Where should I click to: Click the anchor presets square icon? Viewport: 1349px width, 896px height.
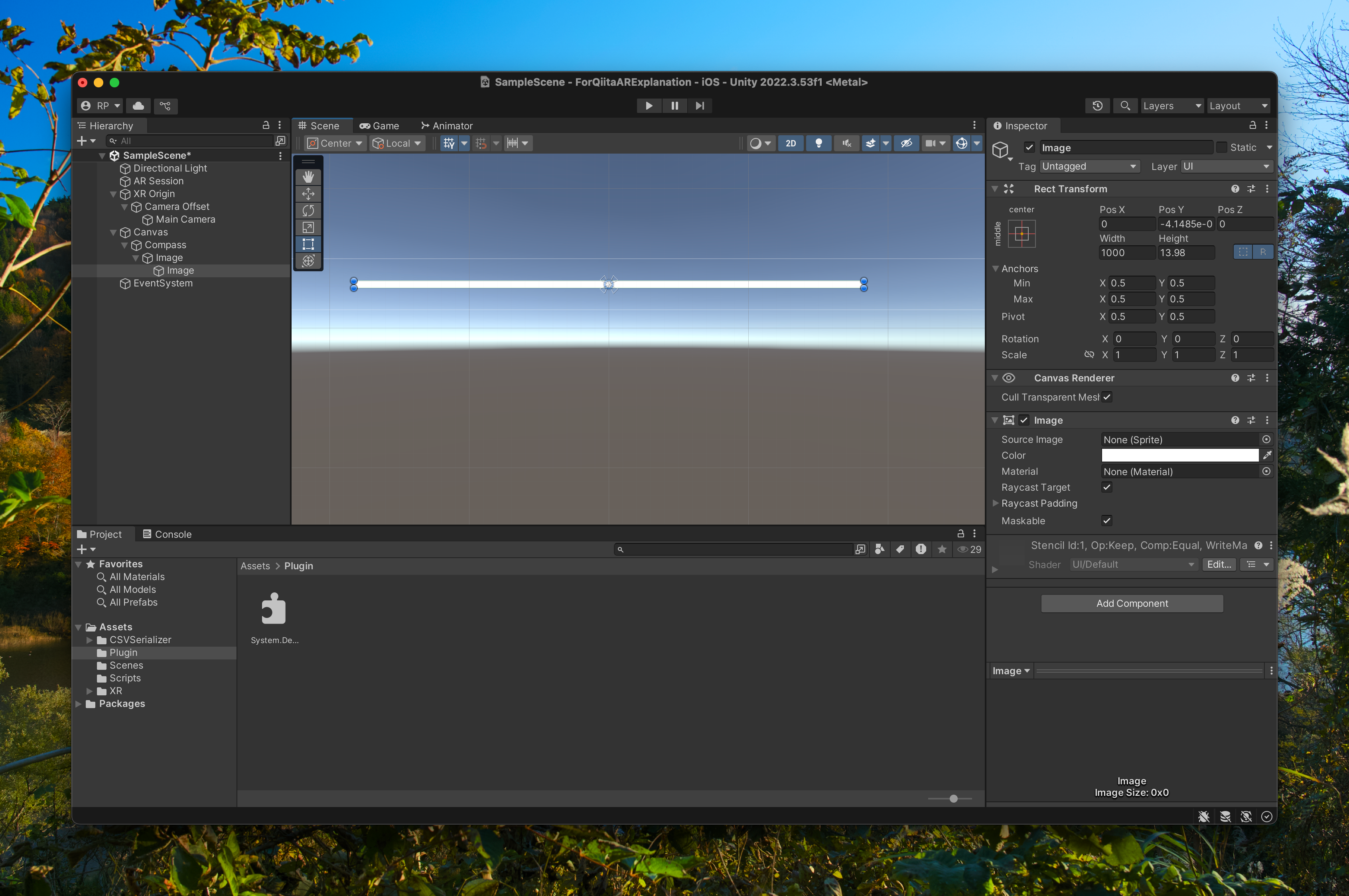[x=1022, y=233]
